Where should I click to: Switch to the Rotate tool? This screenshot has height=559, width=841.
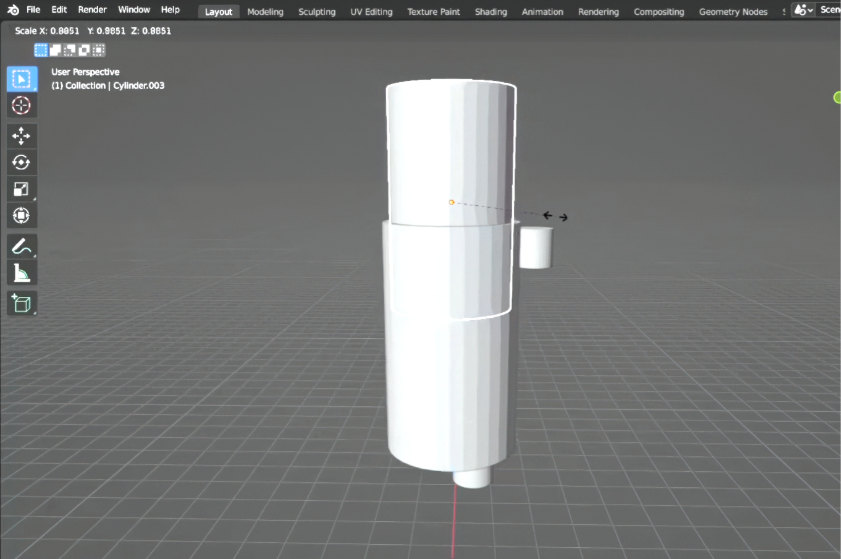21,162
